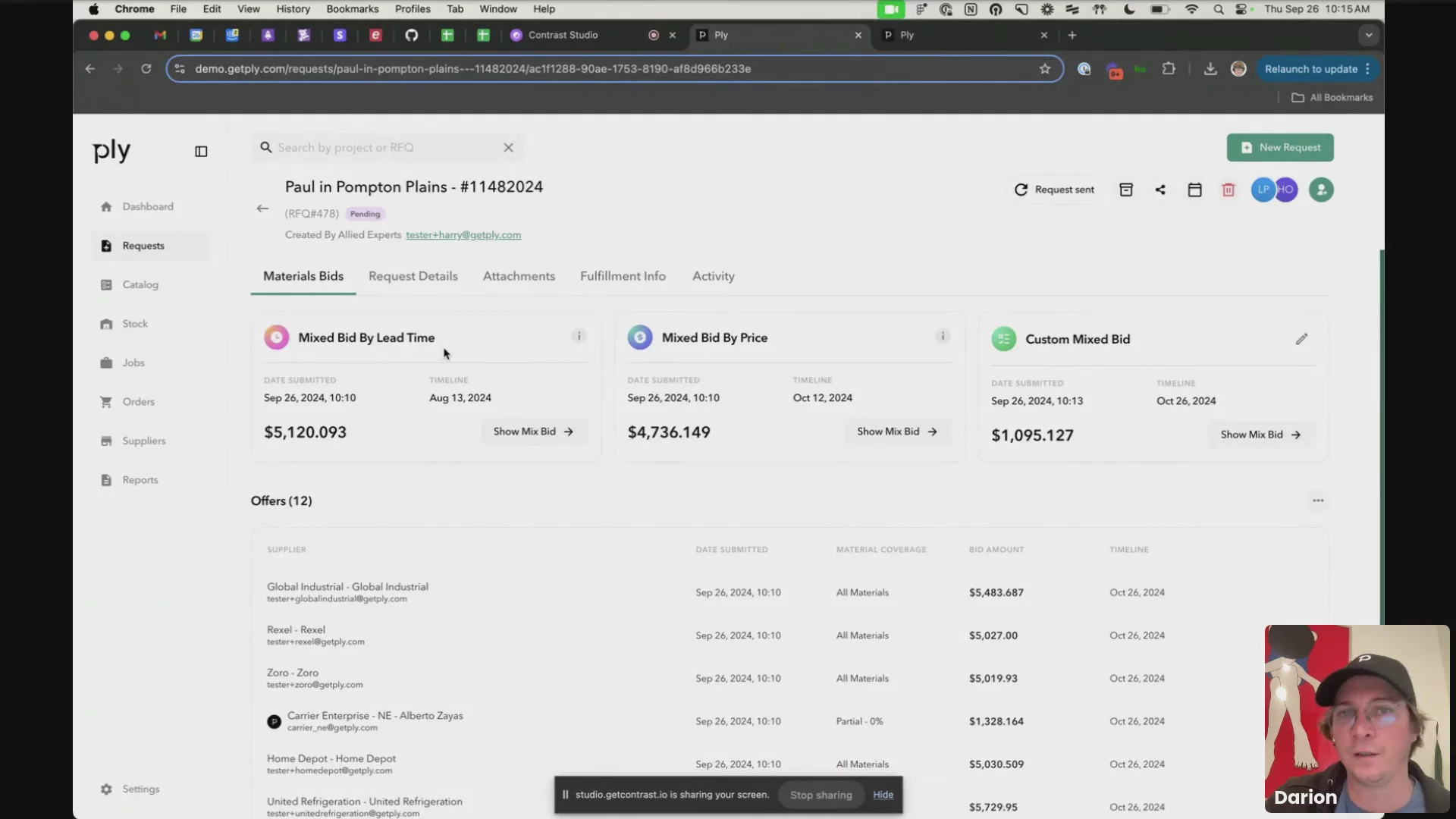Open Suppliers in sidebar
1456x819 pixels.
143,441
